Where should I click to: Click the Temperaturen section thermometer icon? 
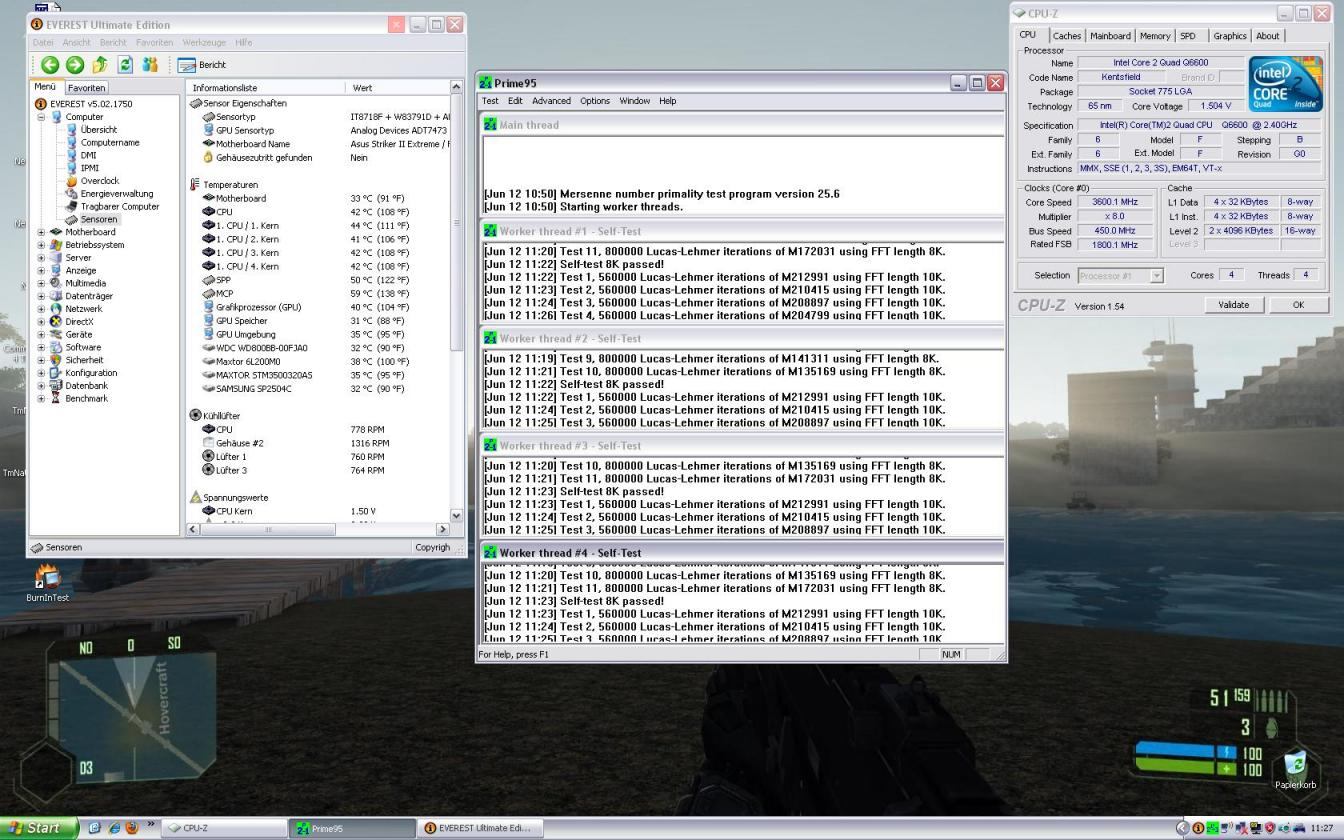pyautogui.click(x=195, y=185)
